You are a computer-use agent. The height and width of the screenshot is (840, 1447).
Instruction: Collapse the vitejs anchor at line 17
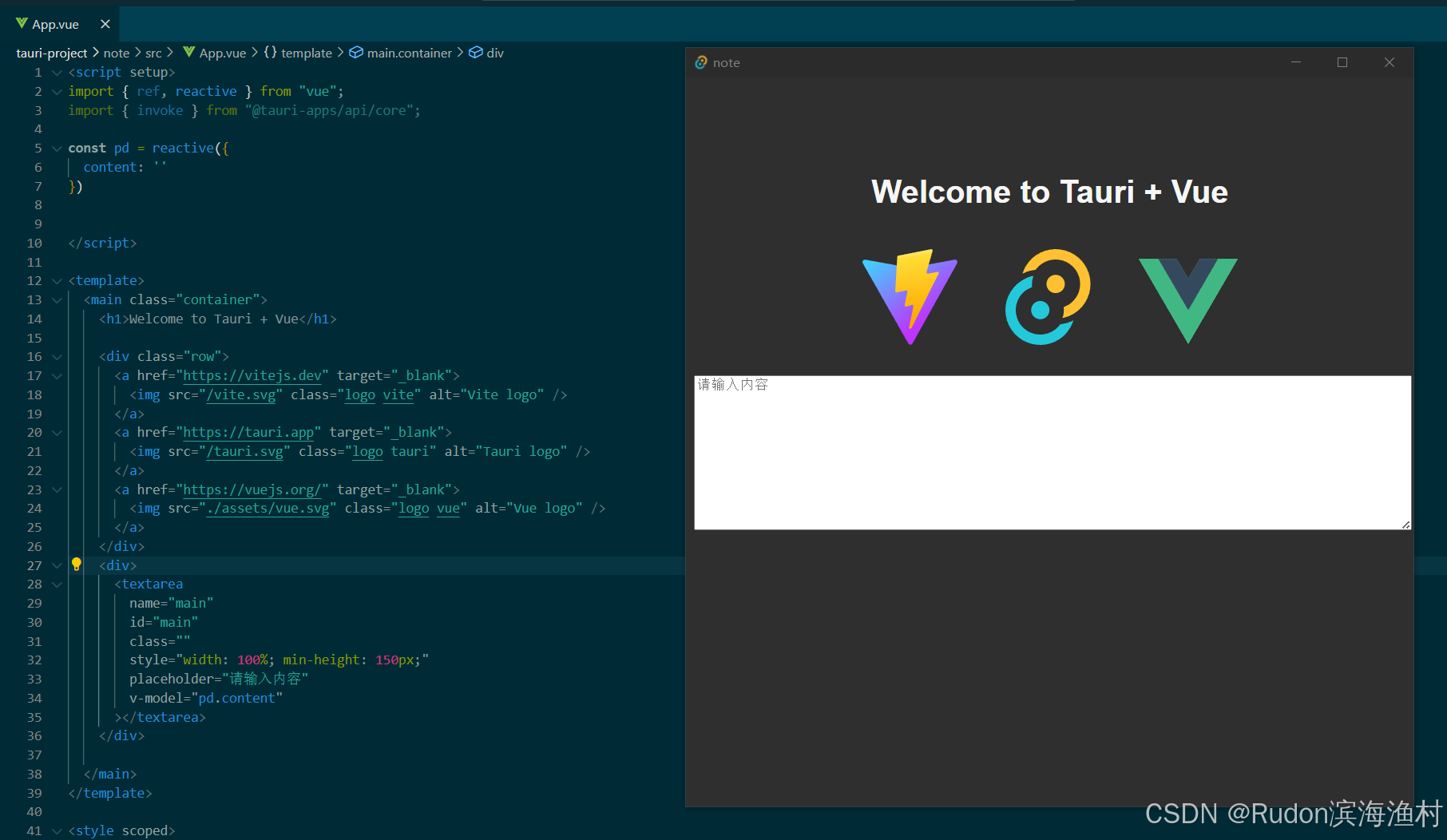[57, 375]
